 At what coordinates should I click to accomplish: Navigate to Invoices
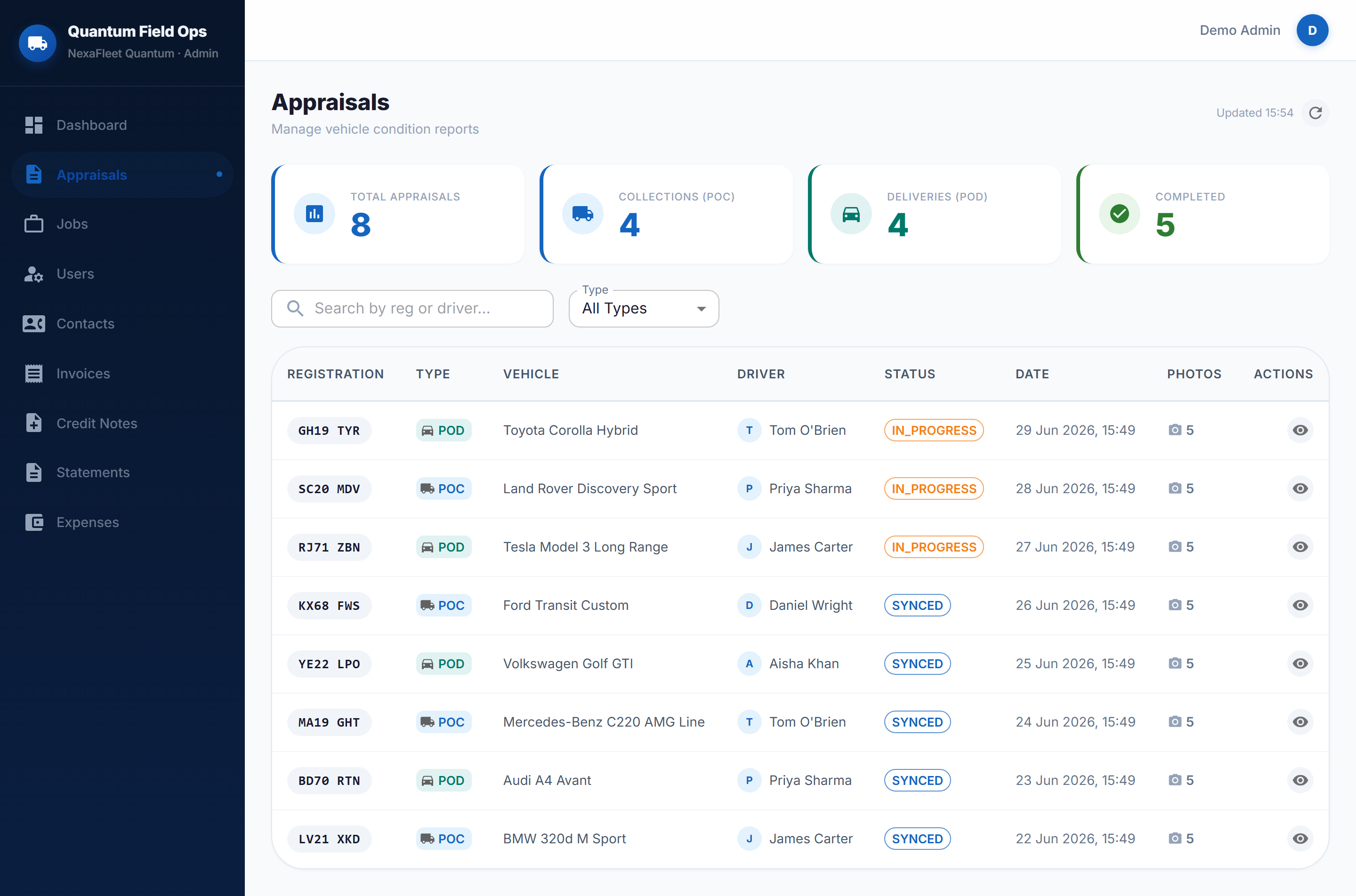click(x=122, y=373)
